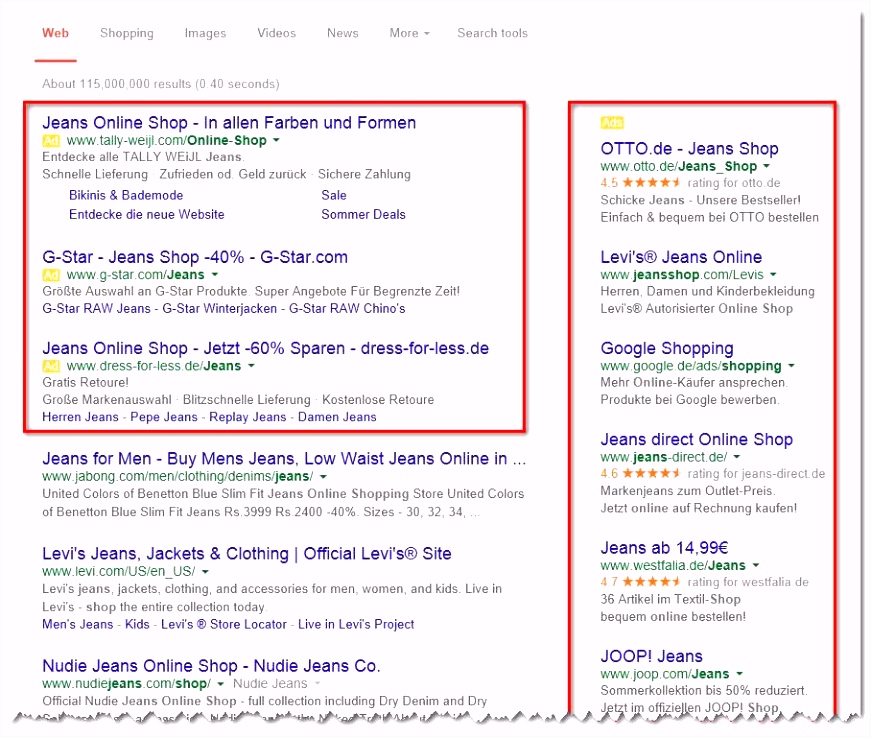Open the 'Jeans ab 14,99€' ad

click(x=664, y=548)
